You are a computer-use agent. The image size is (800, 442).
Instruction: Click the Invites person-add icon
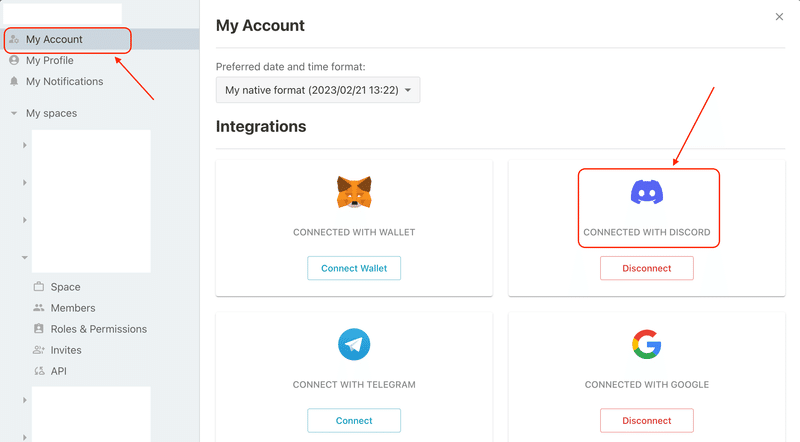39,350
